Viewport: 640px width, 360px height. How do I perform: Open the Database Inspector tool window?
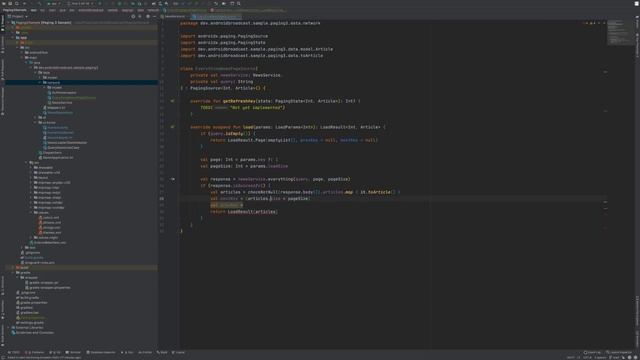point(101,352)
